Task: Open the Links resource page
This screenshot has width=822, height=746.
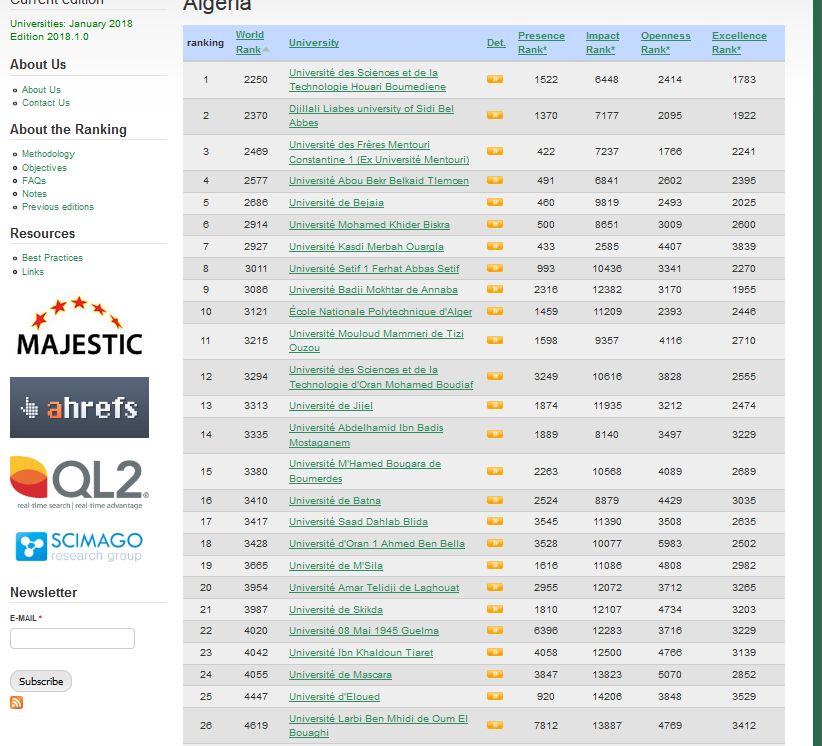Action: [x=33, y=272]
